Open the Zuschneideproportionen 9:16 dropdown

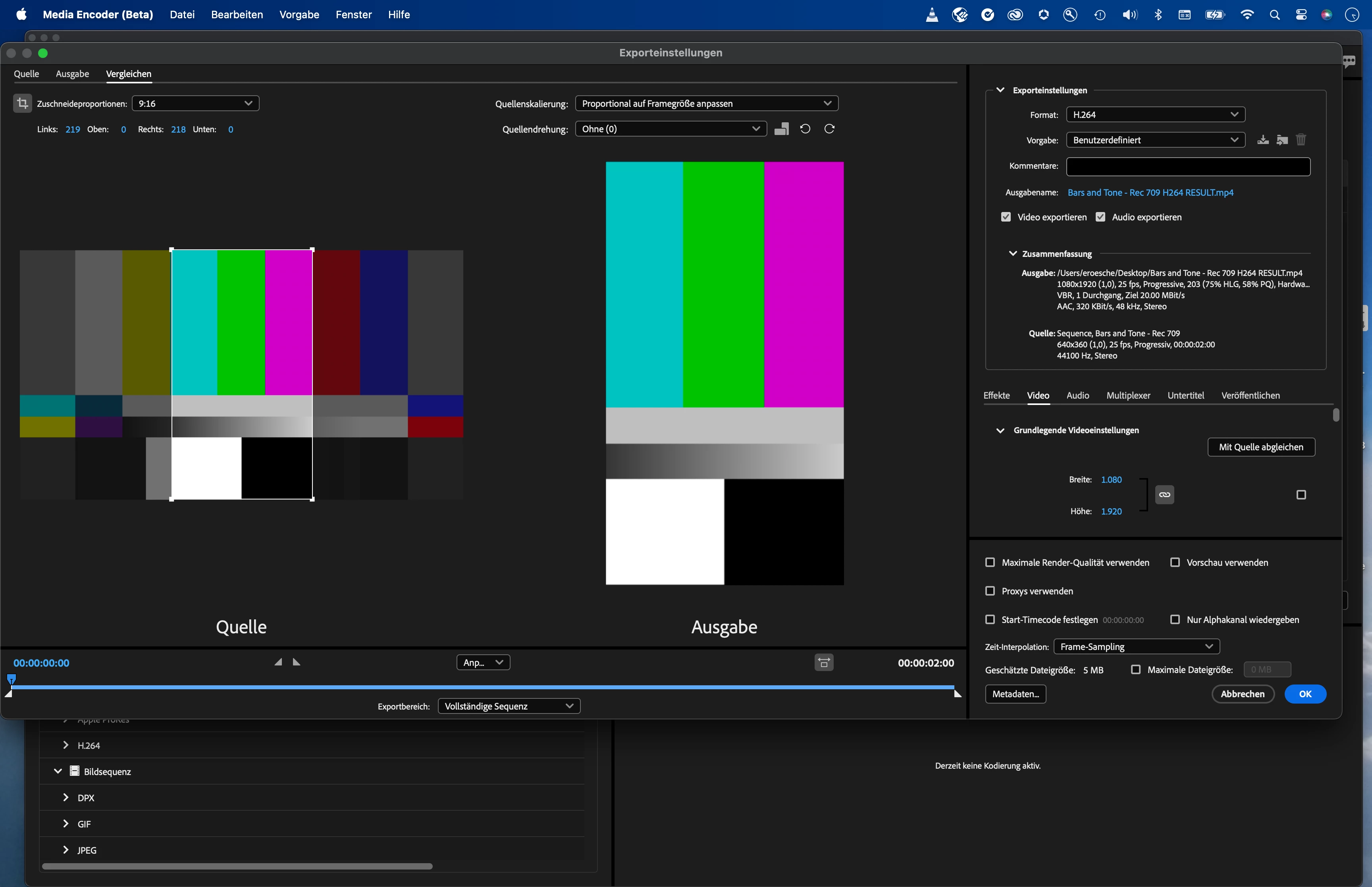point(195,104)
